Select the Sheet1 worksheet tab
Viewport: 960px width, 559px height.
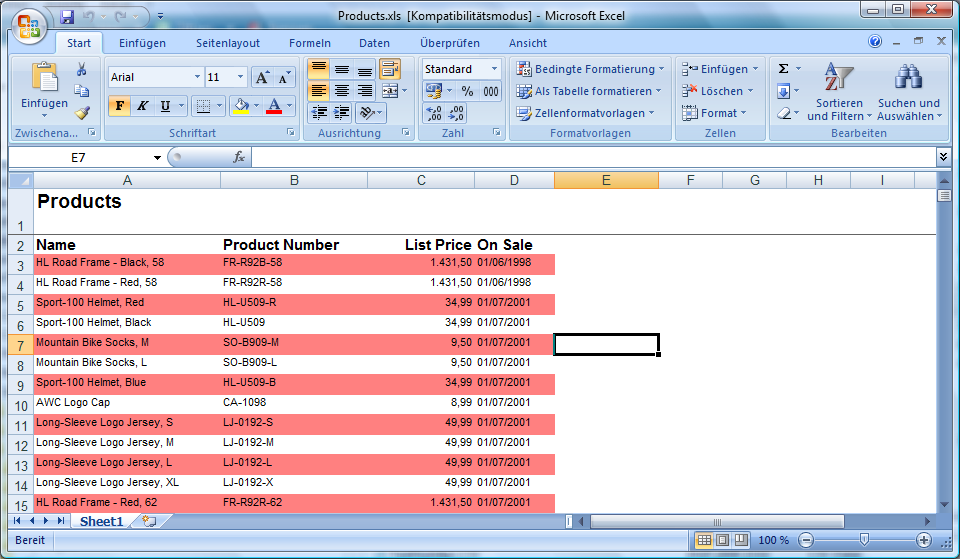101,521
